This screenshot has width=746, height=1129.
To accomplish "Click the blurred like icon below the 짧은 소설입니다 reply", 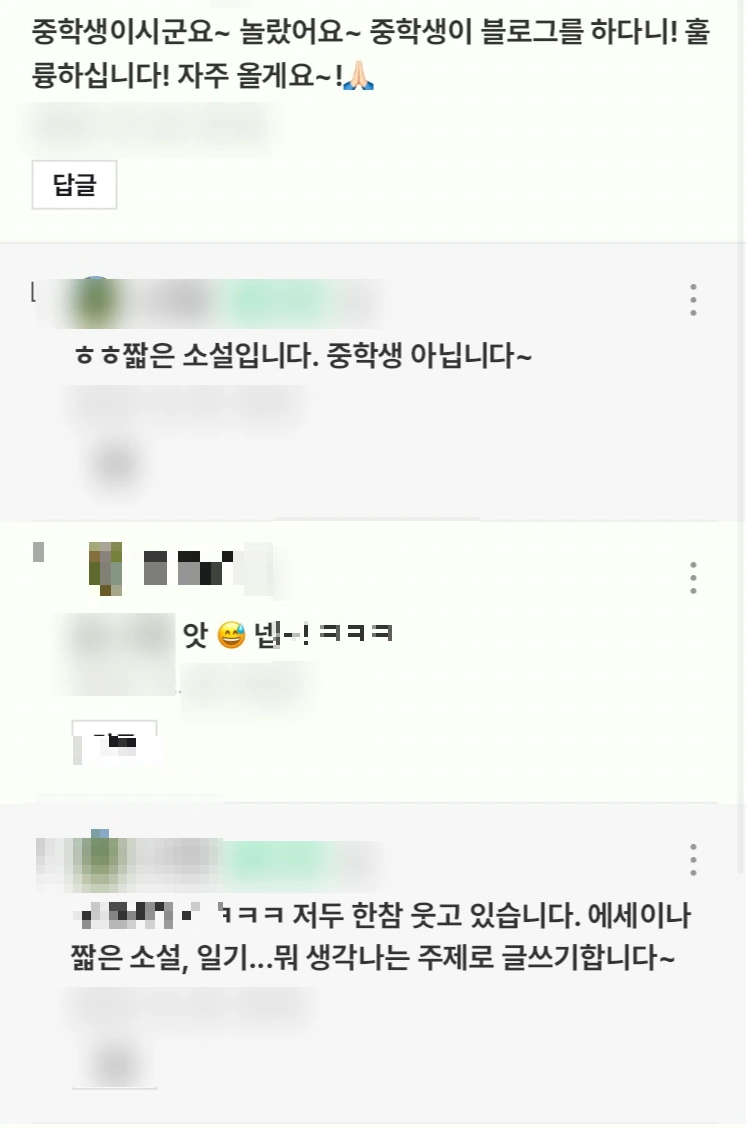I will point(115,462).
